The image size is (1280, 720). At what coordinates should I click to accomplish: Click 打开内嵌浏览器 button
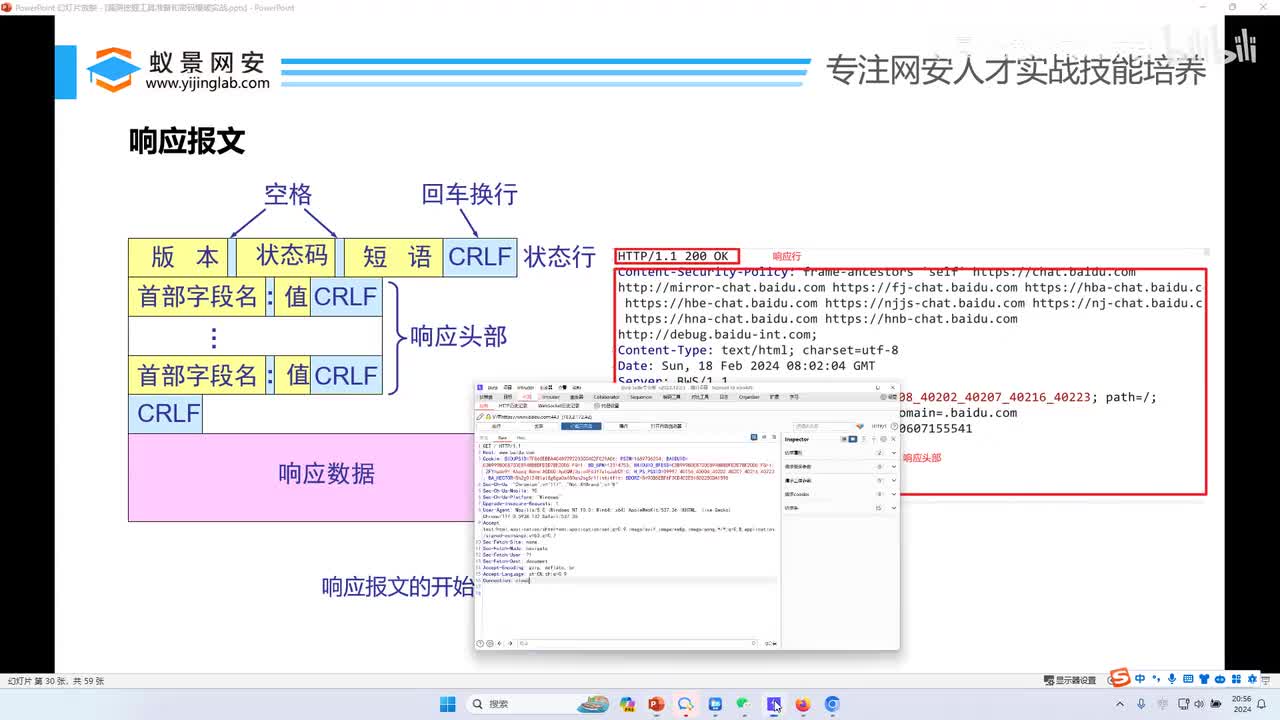(x=666, y=426)
